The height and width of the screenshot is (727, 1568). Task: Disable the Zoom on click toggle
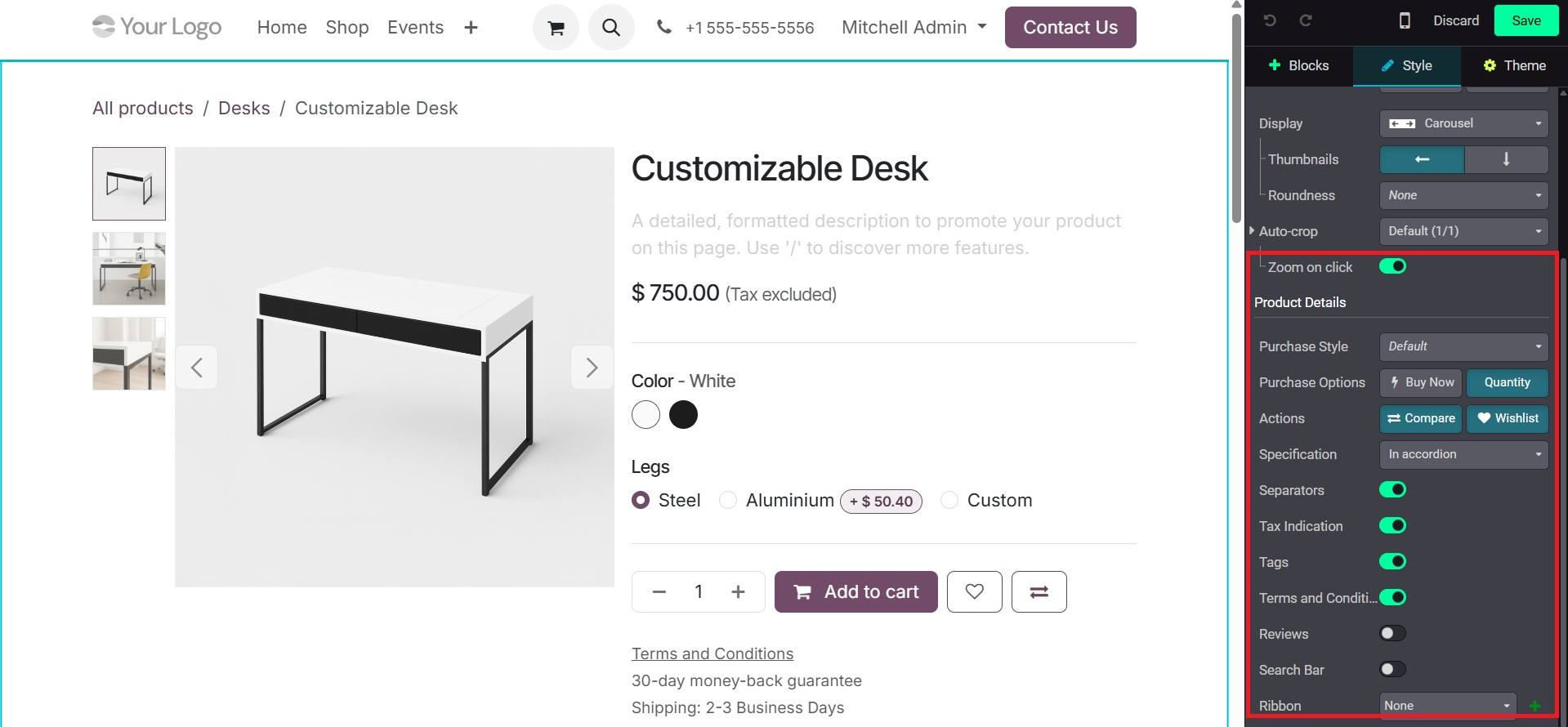click(1392, 266)
